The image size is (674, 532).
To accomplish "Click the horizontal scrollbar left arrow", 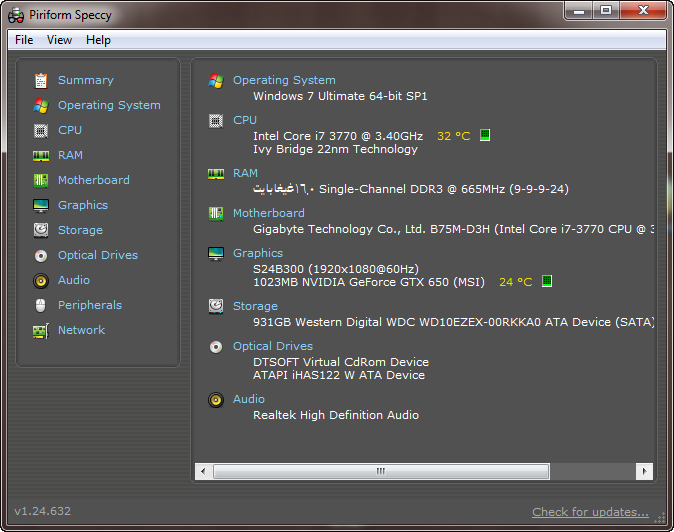I will click(x=203, y=471).
